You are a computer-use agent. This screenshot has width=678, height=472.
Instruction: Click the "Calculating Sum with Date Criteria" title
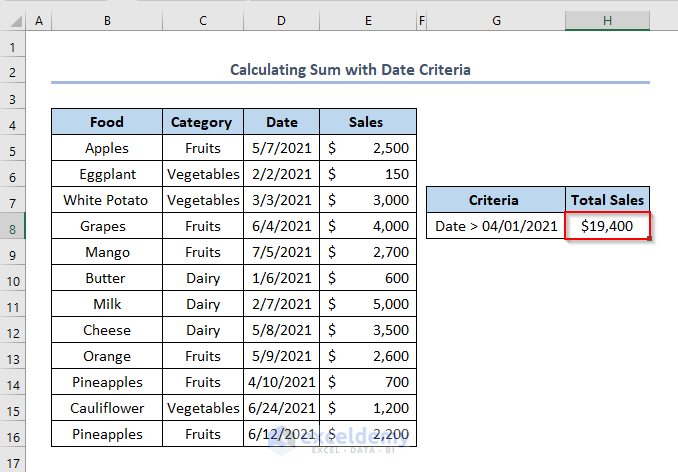point(350,70)
